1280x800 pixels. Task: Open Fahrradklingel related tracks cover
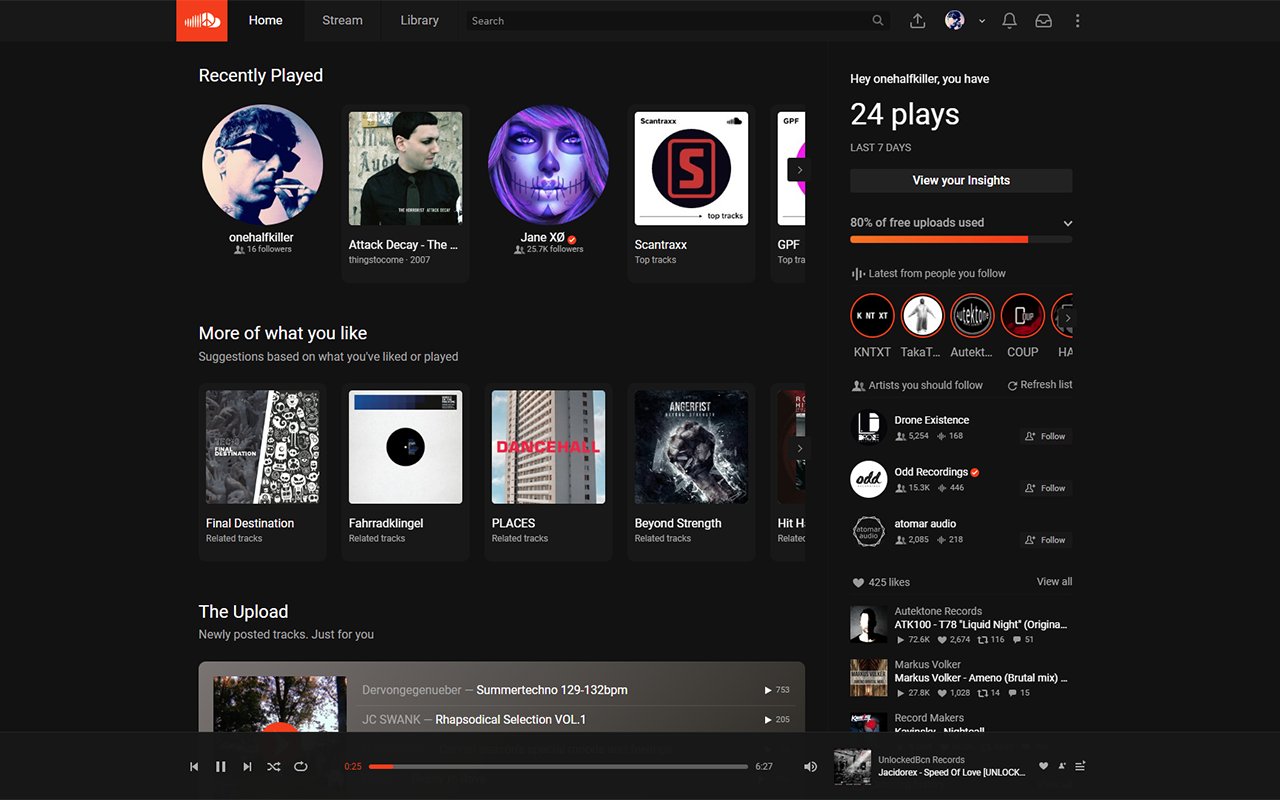pos(405,447)
